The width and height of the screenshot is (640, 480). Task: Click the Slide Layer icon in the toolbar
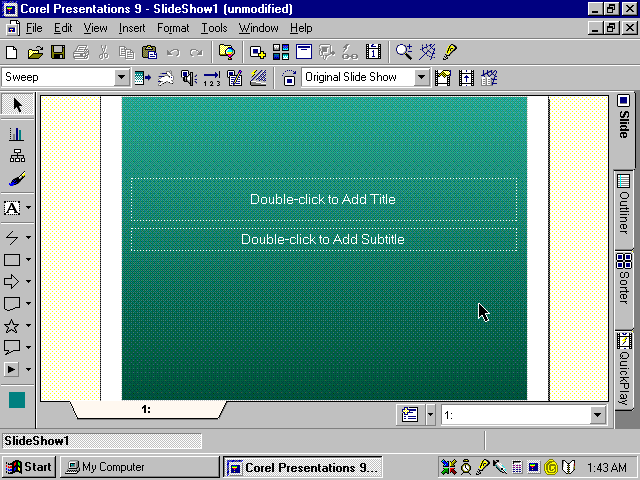pyautogui.click(x=304, y=52)
